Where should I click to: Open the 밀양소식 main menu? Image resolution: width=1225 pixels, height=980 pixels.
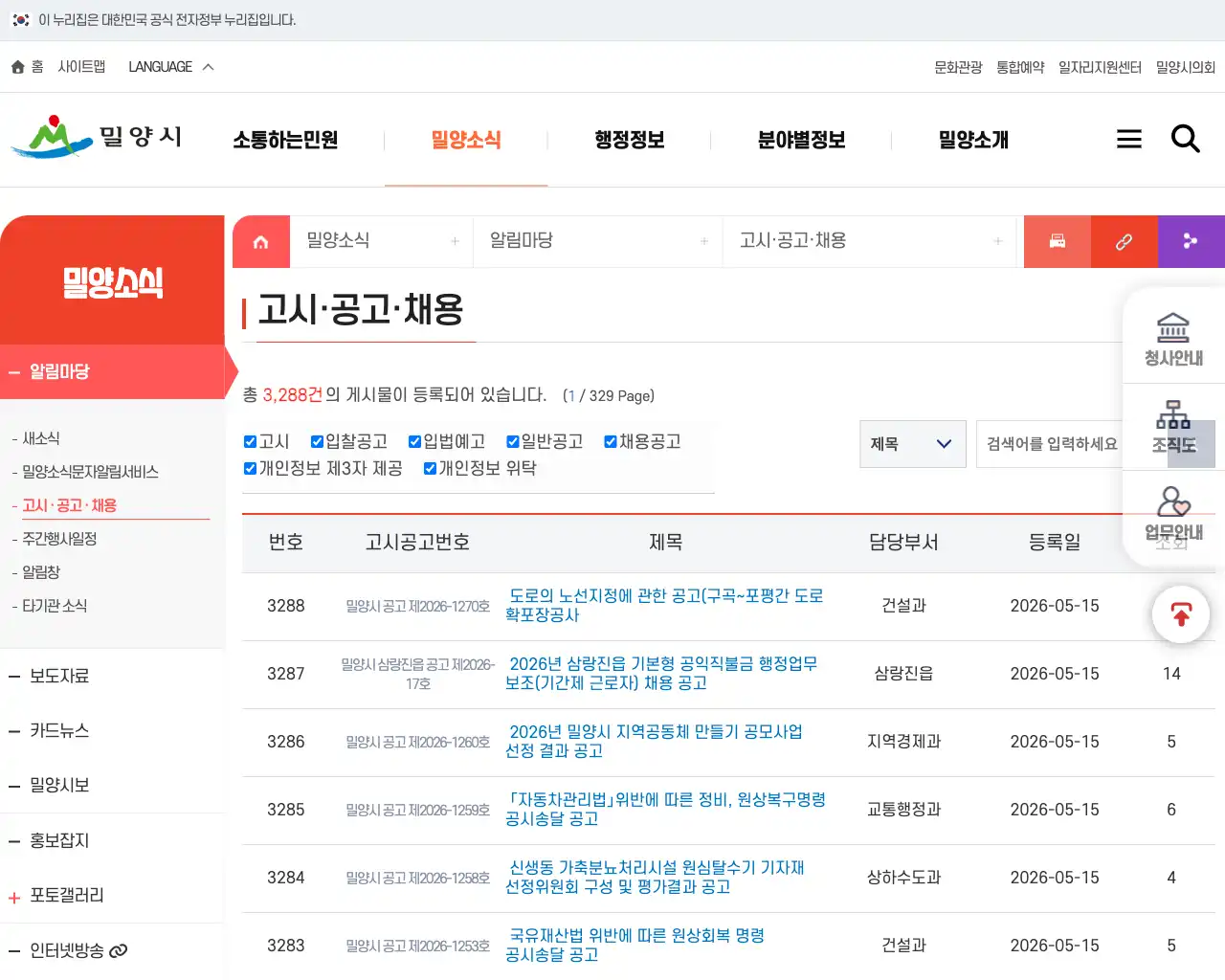point(466,140)
